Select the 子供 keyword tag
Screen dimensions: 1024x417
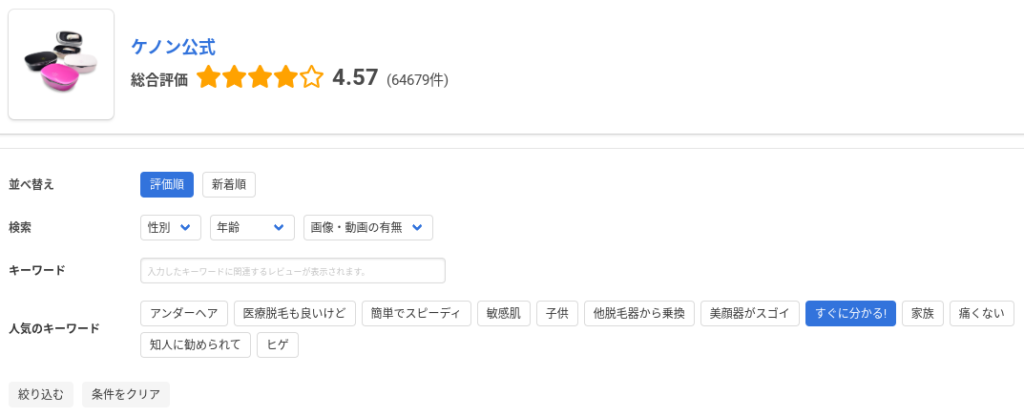(x=557, y=313)
